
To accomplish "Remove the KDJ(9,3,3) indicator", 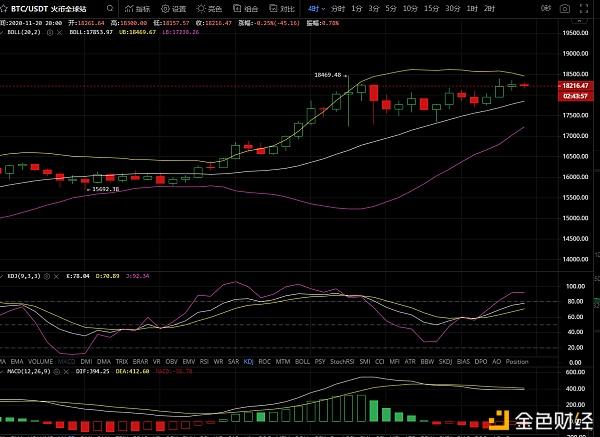I will pyautogui.click(x=56, y=276).
